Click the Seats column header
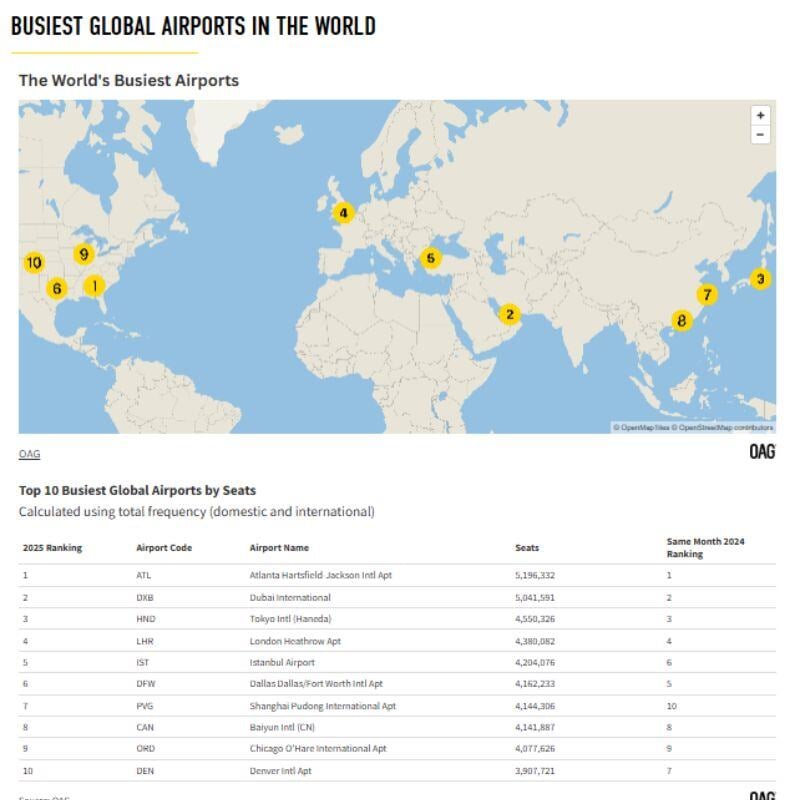 click(x=527, y=548)
